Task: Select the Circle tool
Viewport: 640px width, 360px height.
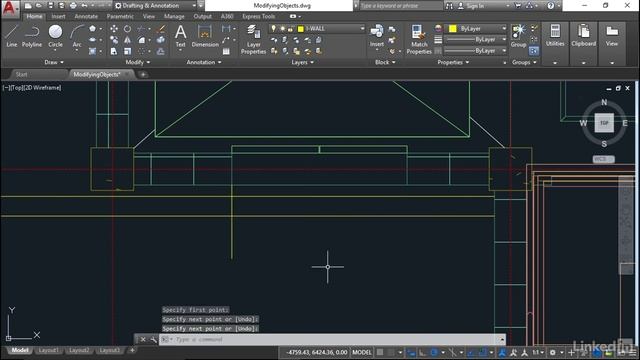Action: click(55, 36)
